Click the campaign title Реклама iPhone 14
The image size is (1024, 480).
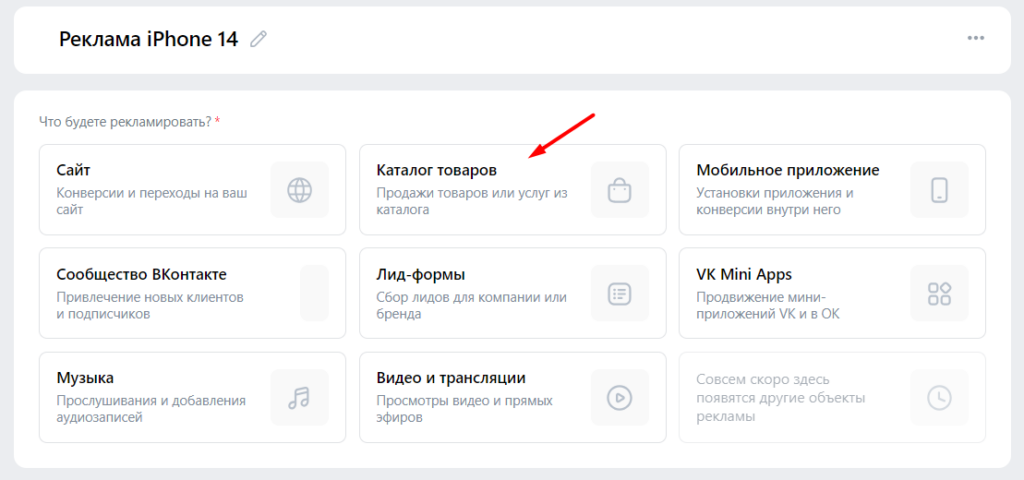point(148,39)
